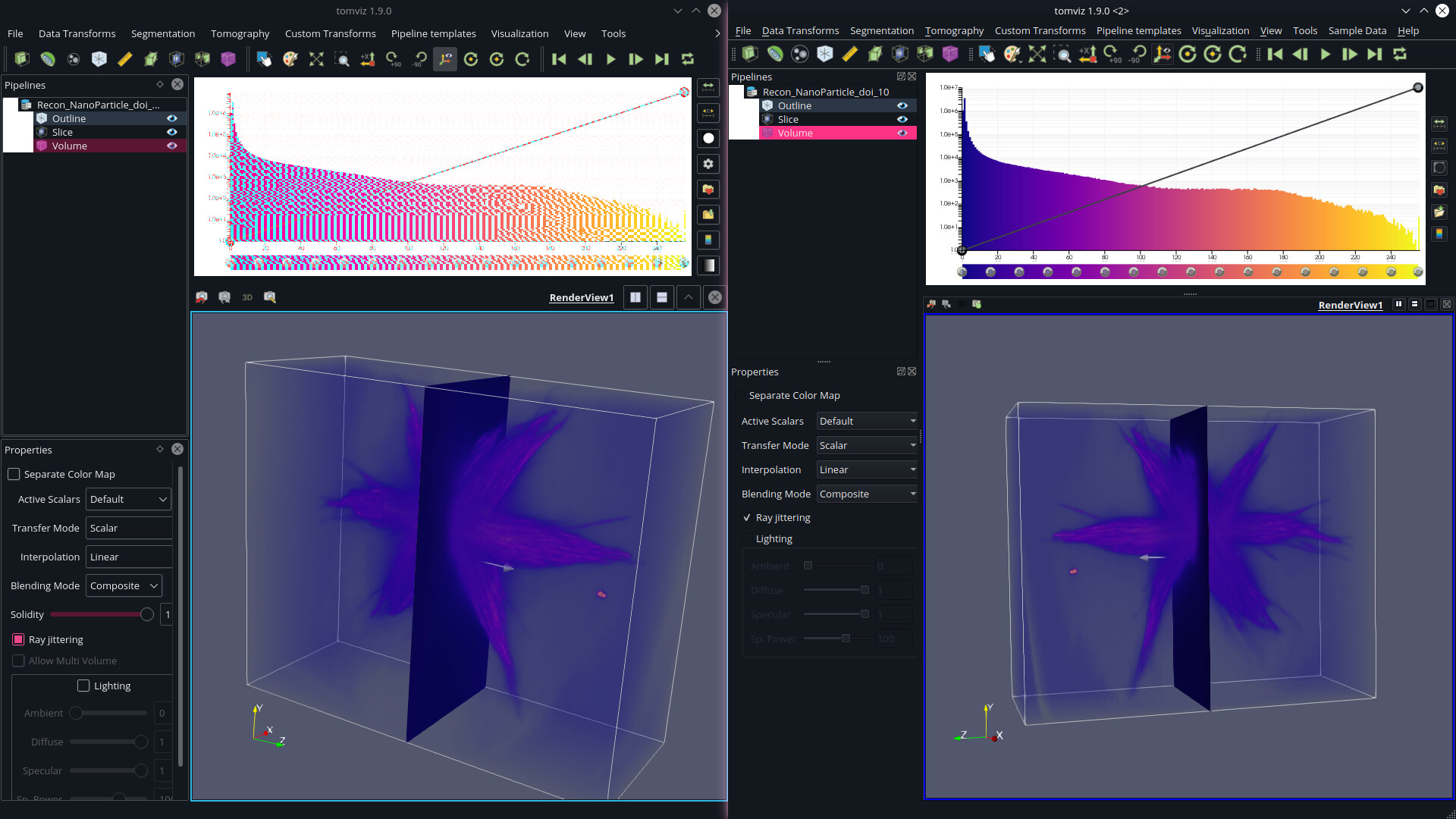Open Transfer Mode dropdown in left Properties
Screen dimensions: 1456x819
[129, 528]
